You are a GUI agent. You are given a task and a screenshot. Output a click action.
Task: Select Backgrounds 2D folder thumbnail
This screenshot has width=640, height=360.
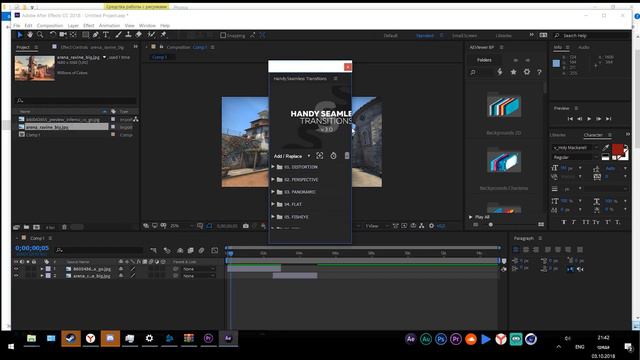click(504, 105)
